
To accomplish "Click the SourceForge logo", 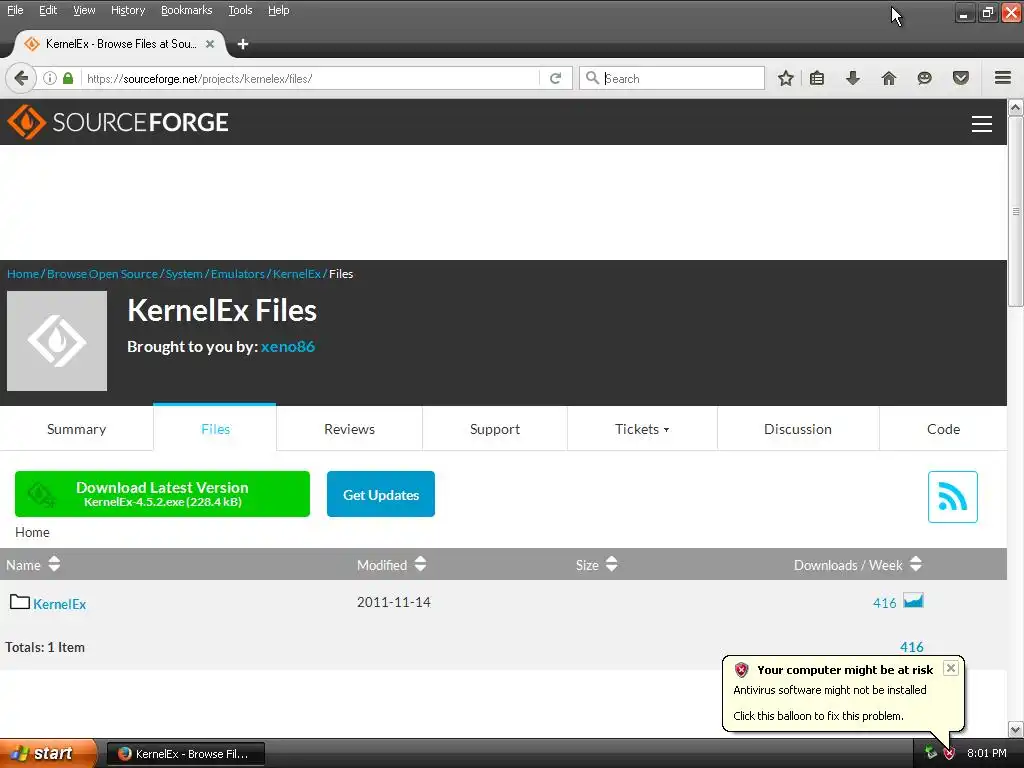I will pos(118,122).
